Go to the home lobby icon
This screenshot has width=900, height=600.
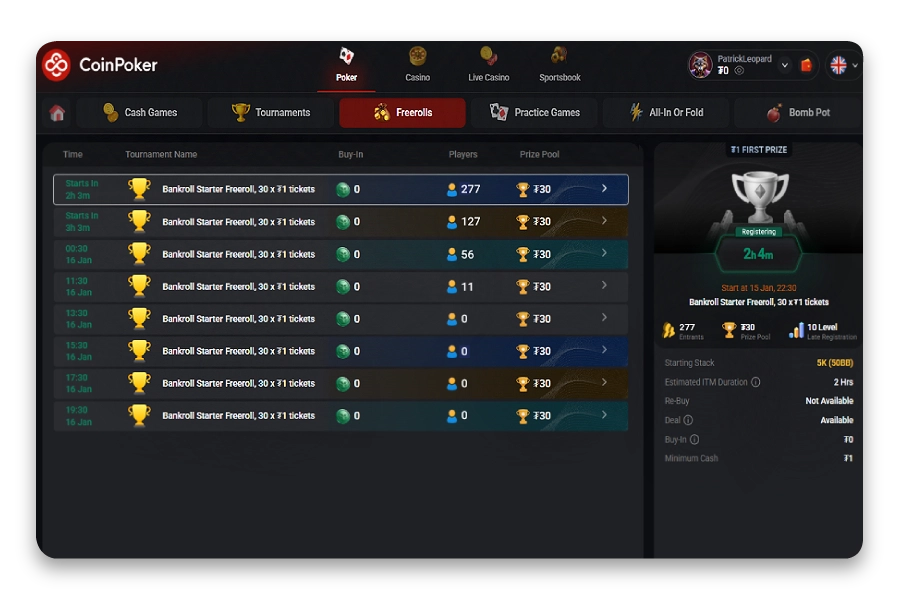click(x=58, y=113)
